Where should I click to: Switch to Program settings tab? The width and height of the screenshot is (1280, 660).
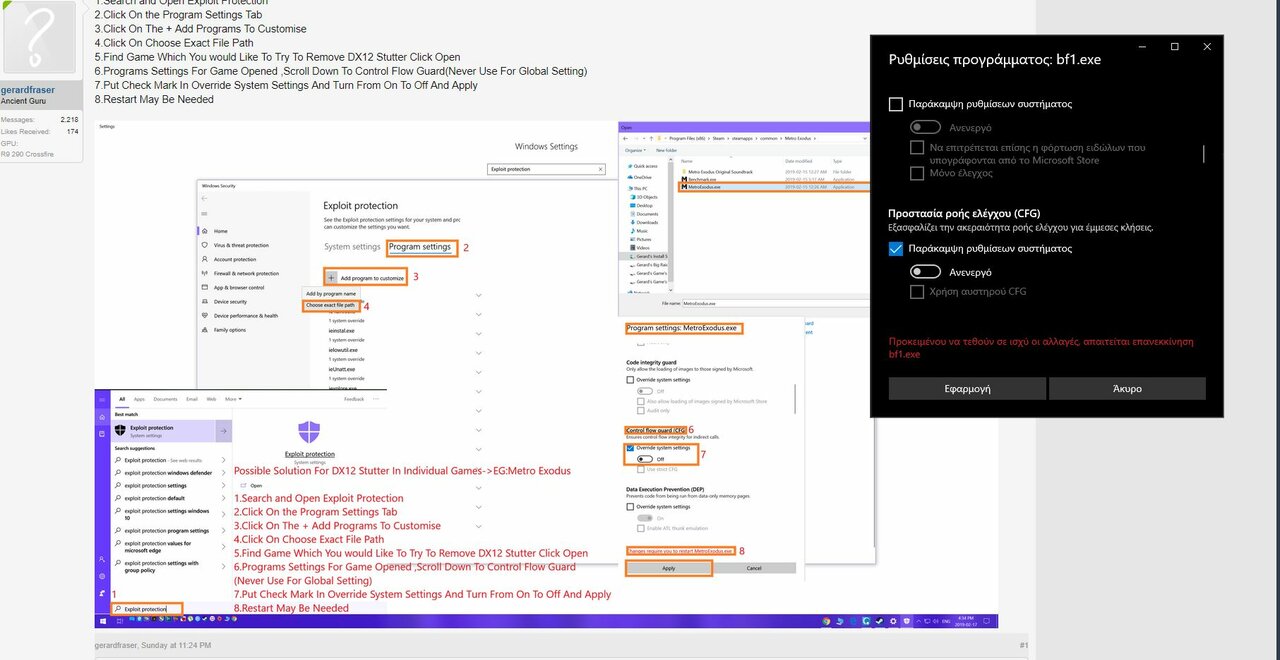tap(419, 247)
